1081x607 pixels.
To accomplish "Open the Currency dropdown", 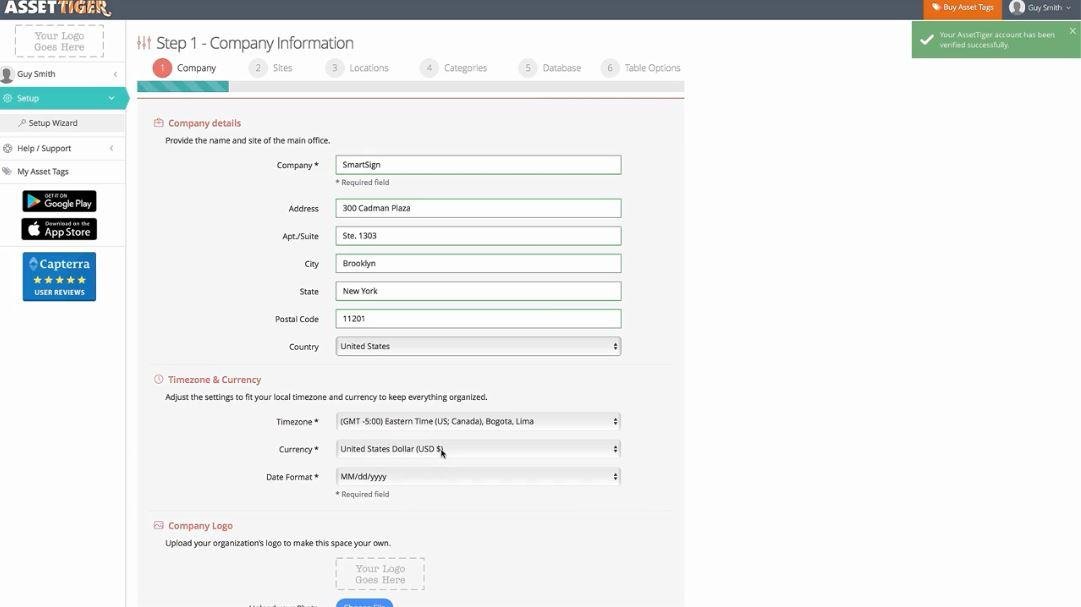I will click(x=478, y=449).
